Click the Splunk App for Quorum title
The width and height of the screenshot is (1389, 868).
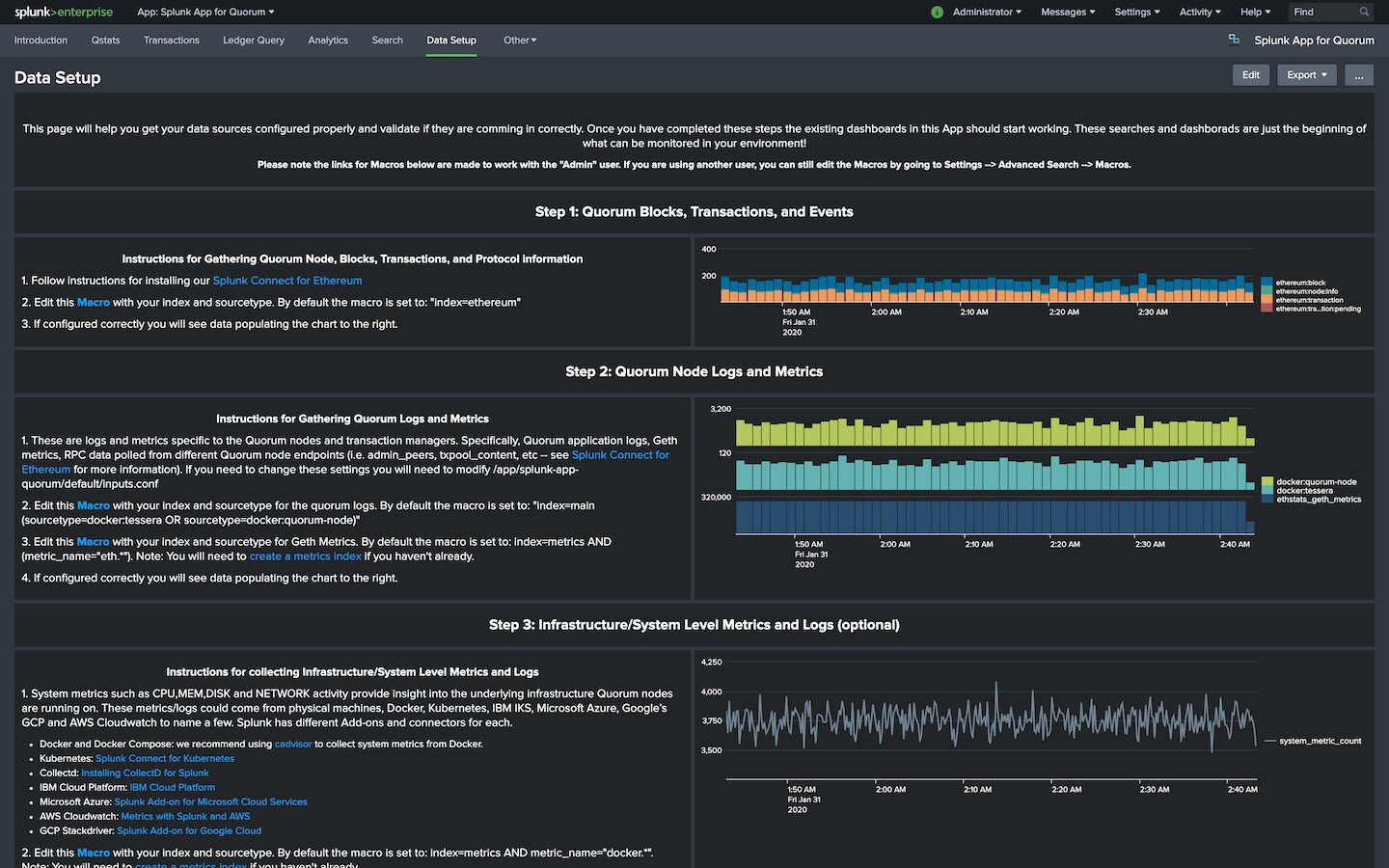click(1314, 41)
